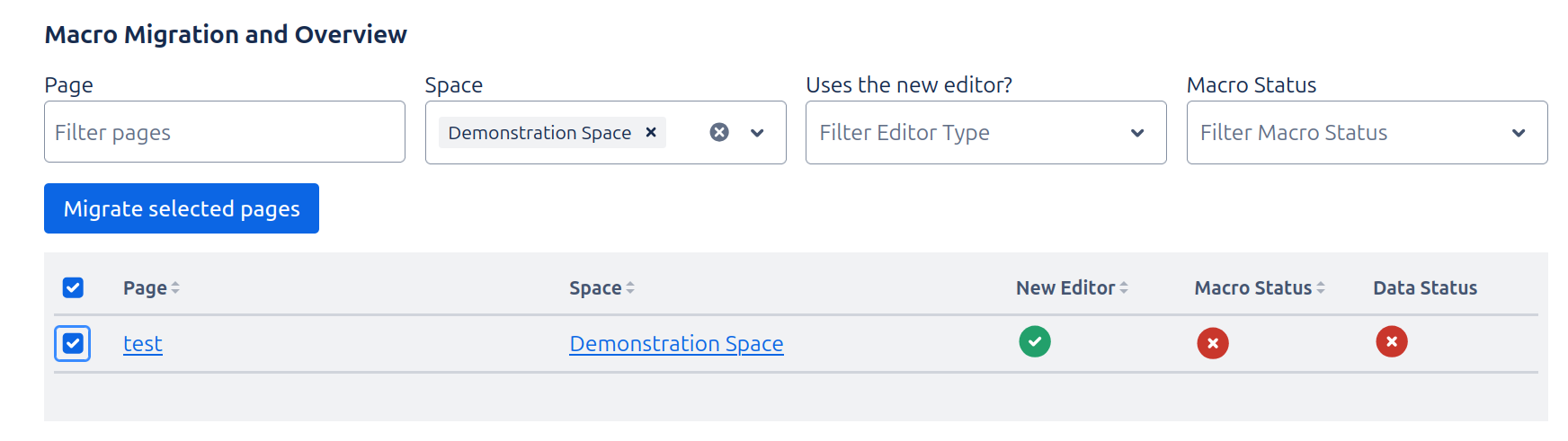
Task: Click the Migrate selected pages button
Action: coord(182,208)
